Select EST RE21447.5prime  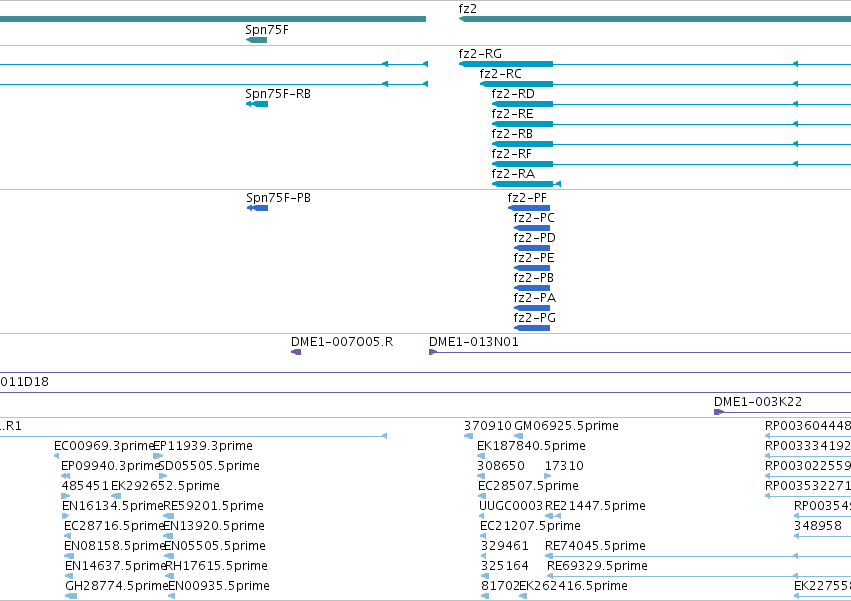pos(595,506)
